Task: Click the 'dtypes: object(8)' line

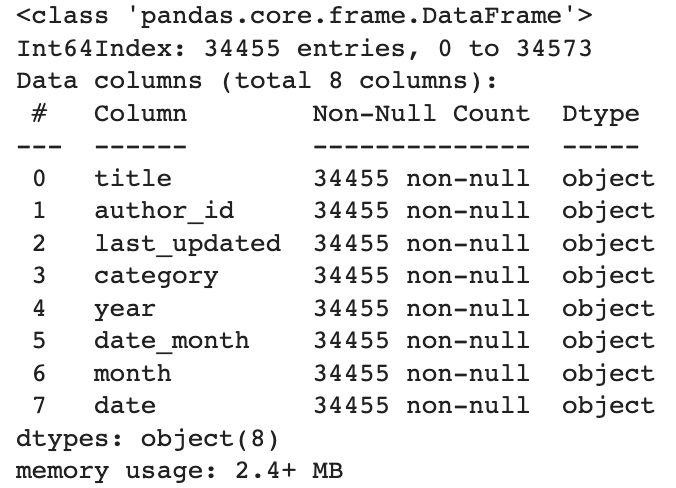Action: [x=148, y=438]
